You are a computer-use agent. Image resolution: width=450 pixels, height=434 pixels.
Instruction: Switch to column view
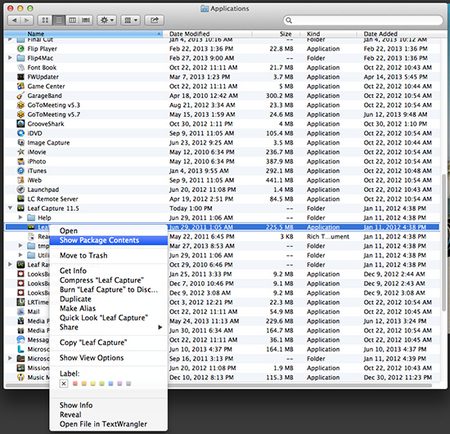72,20
